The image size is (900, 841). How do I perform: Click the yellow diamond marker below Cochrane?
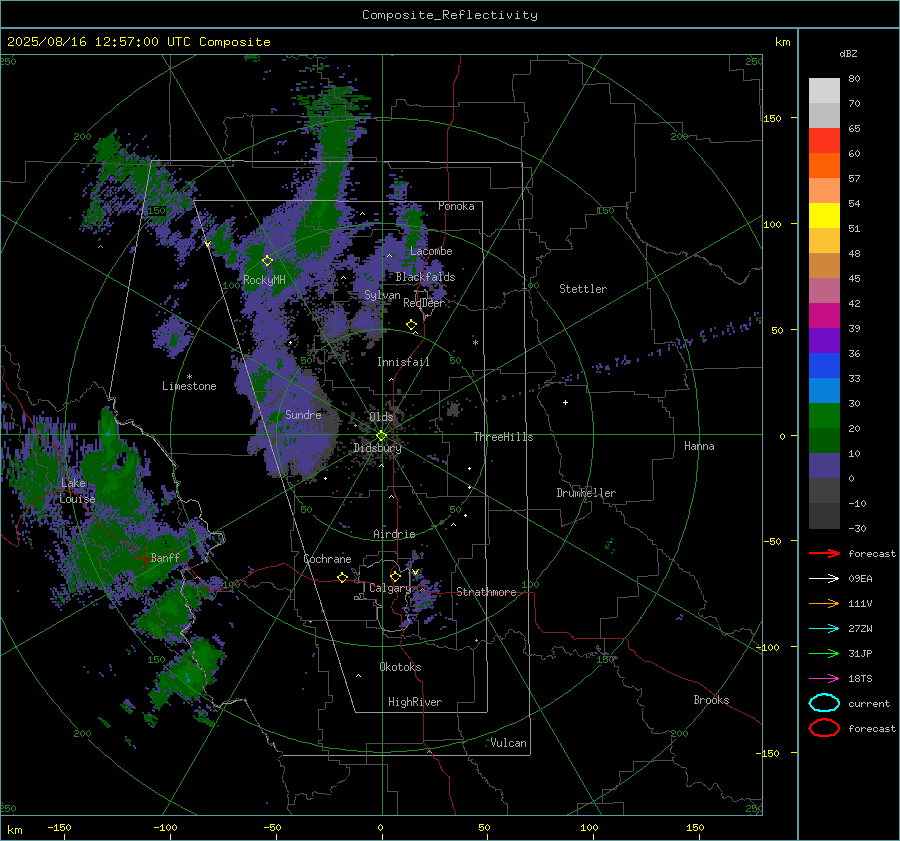pos(342,577)
